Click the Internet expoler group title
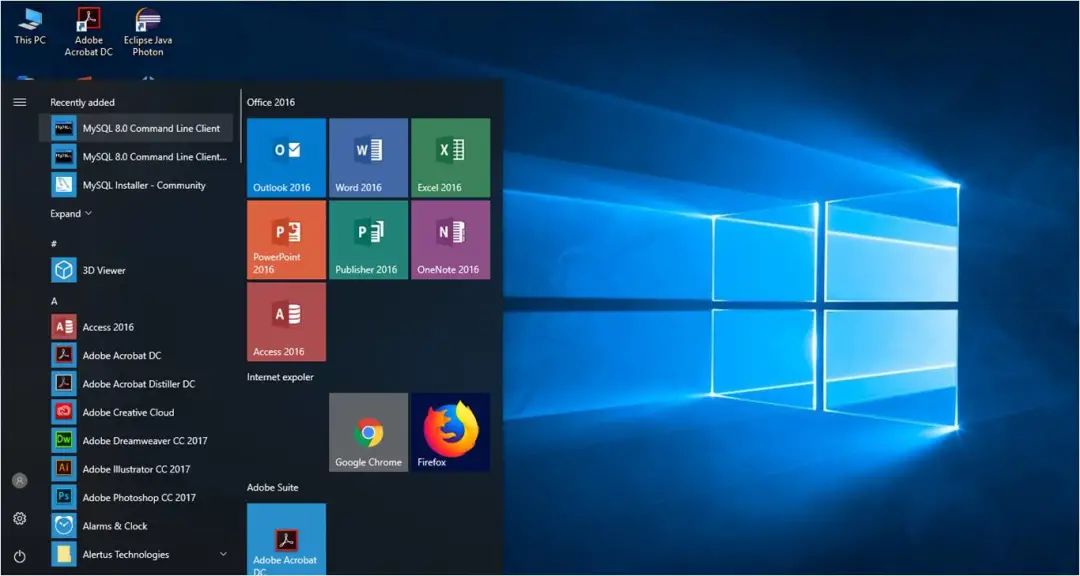This screenshot has height=576, width=1080. (280, 377)
